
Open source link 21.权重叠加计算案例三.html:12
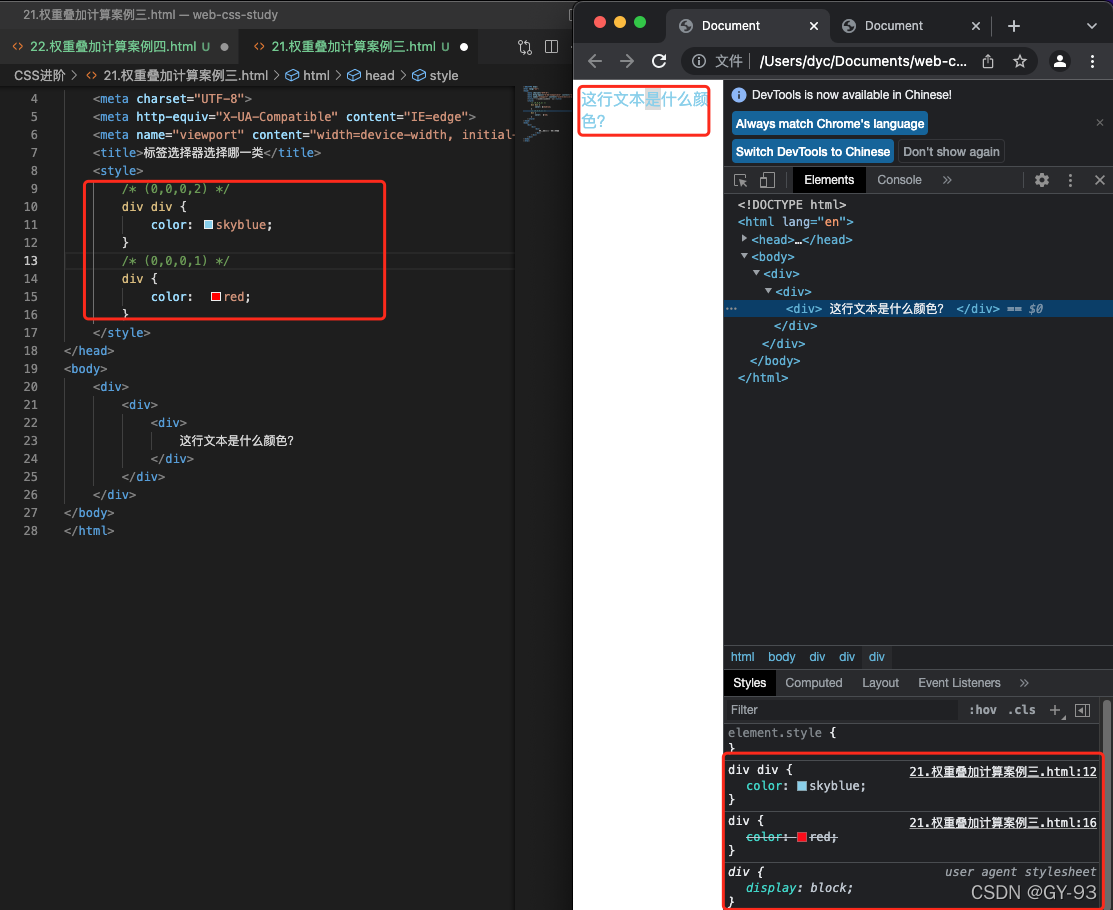[x=1003, y=772]
